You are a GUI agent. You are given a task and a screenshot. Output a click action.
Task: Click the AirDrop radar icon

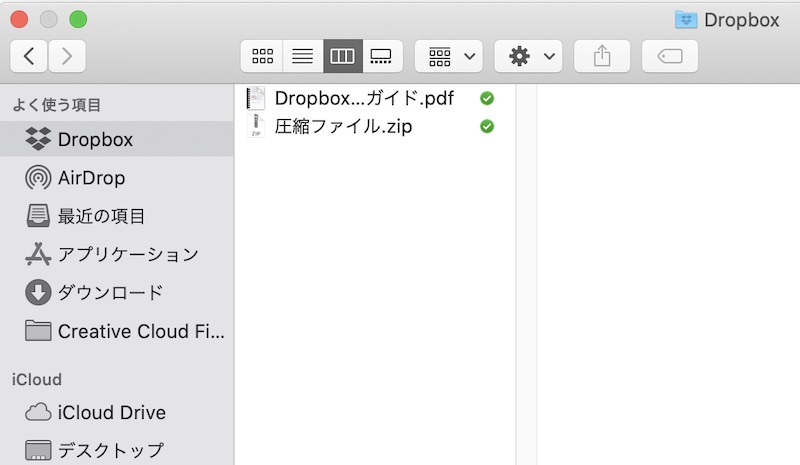coord(38,178)
